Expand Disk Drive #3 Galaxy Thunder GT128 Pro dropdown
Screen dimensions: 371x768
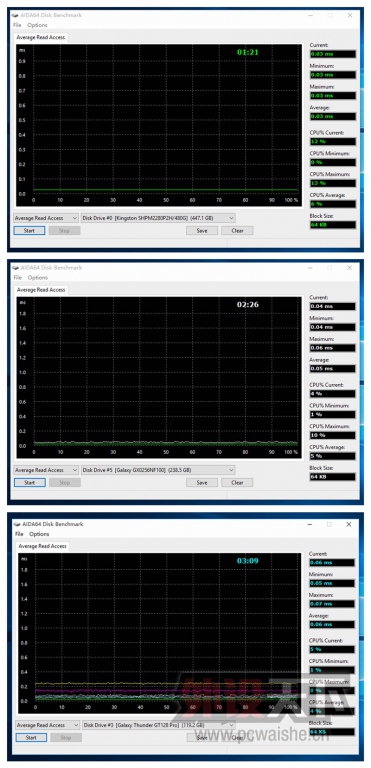[x=159, y=725]
